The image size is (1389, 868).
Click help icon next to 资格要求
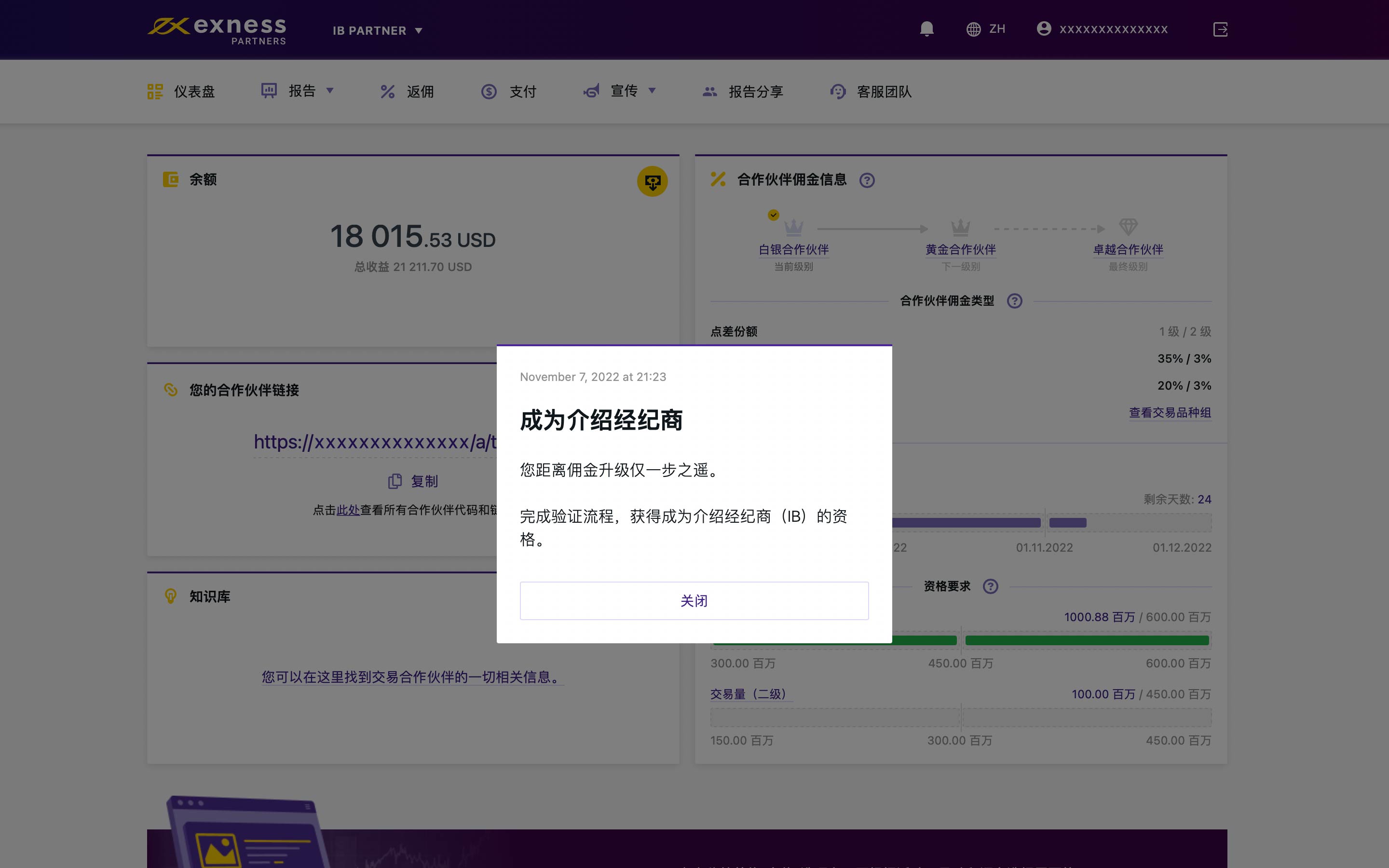click(990, 587)
